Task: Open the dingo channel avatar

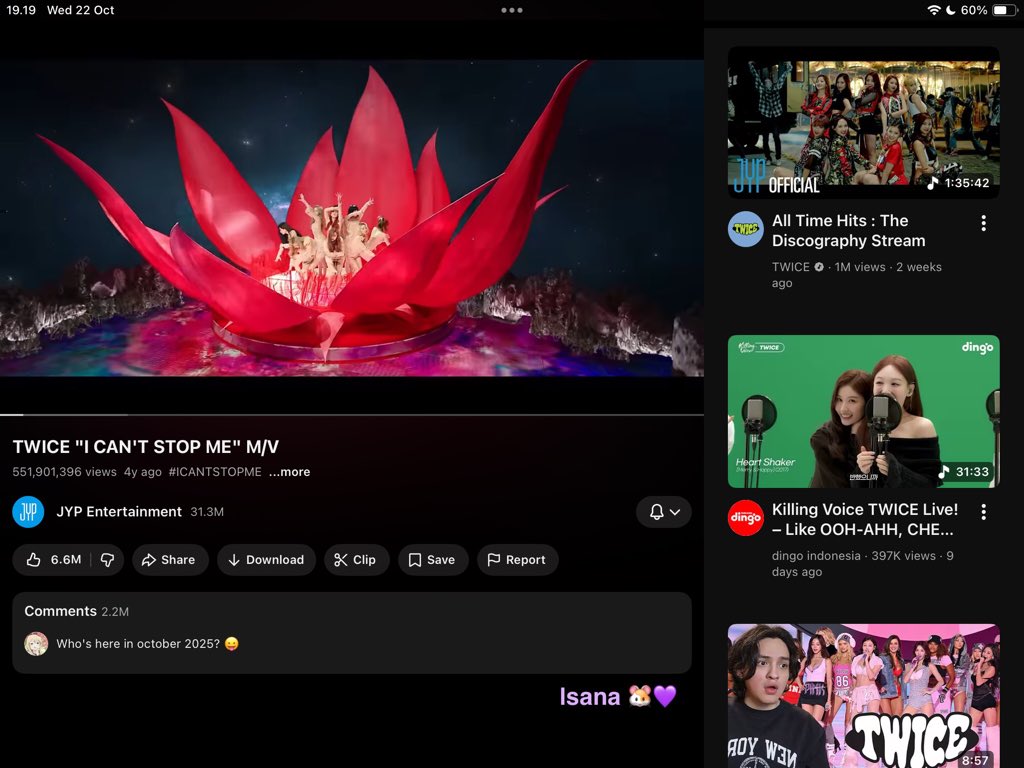Action: pyautogui.click(x=746, y=518)
